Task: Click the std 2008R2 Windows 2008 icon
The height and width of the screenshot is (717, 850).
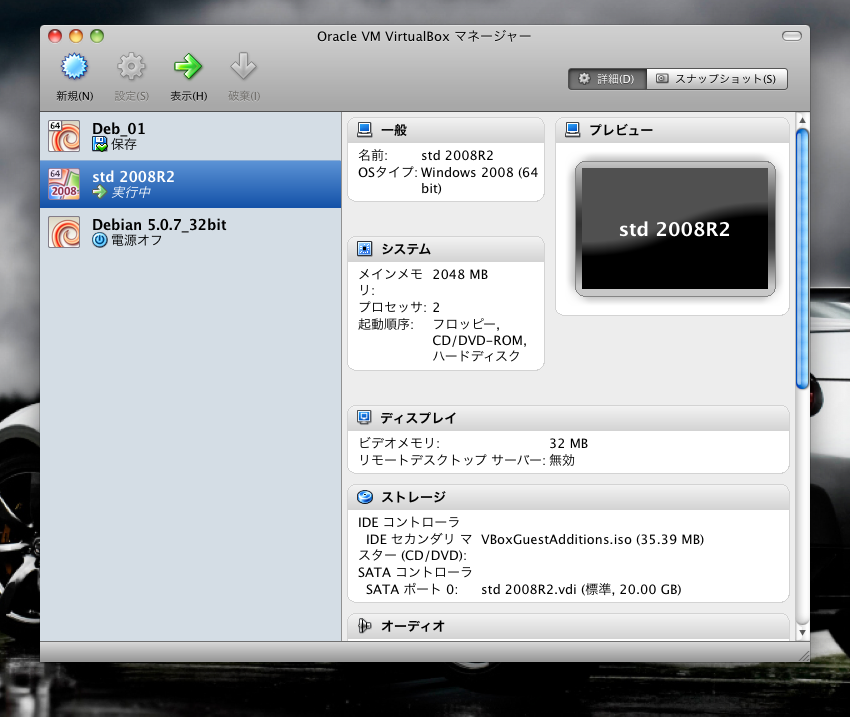Action: tap(64, 184)
